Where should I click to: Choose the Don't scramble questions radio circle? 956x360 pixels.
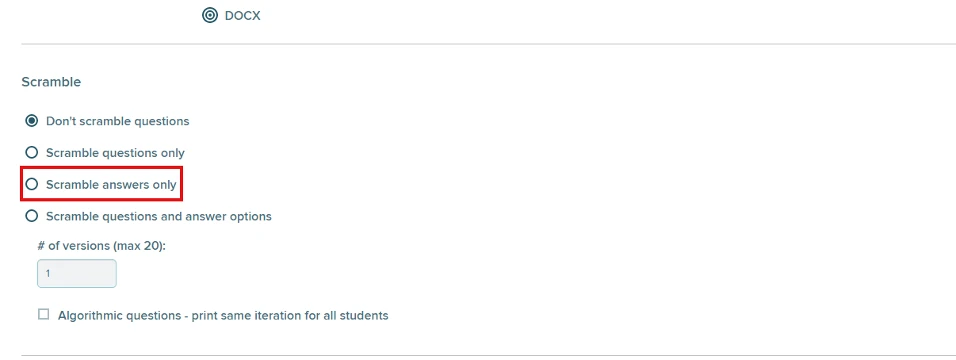coord(31,121)
